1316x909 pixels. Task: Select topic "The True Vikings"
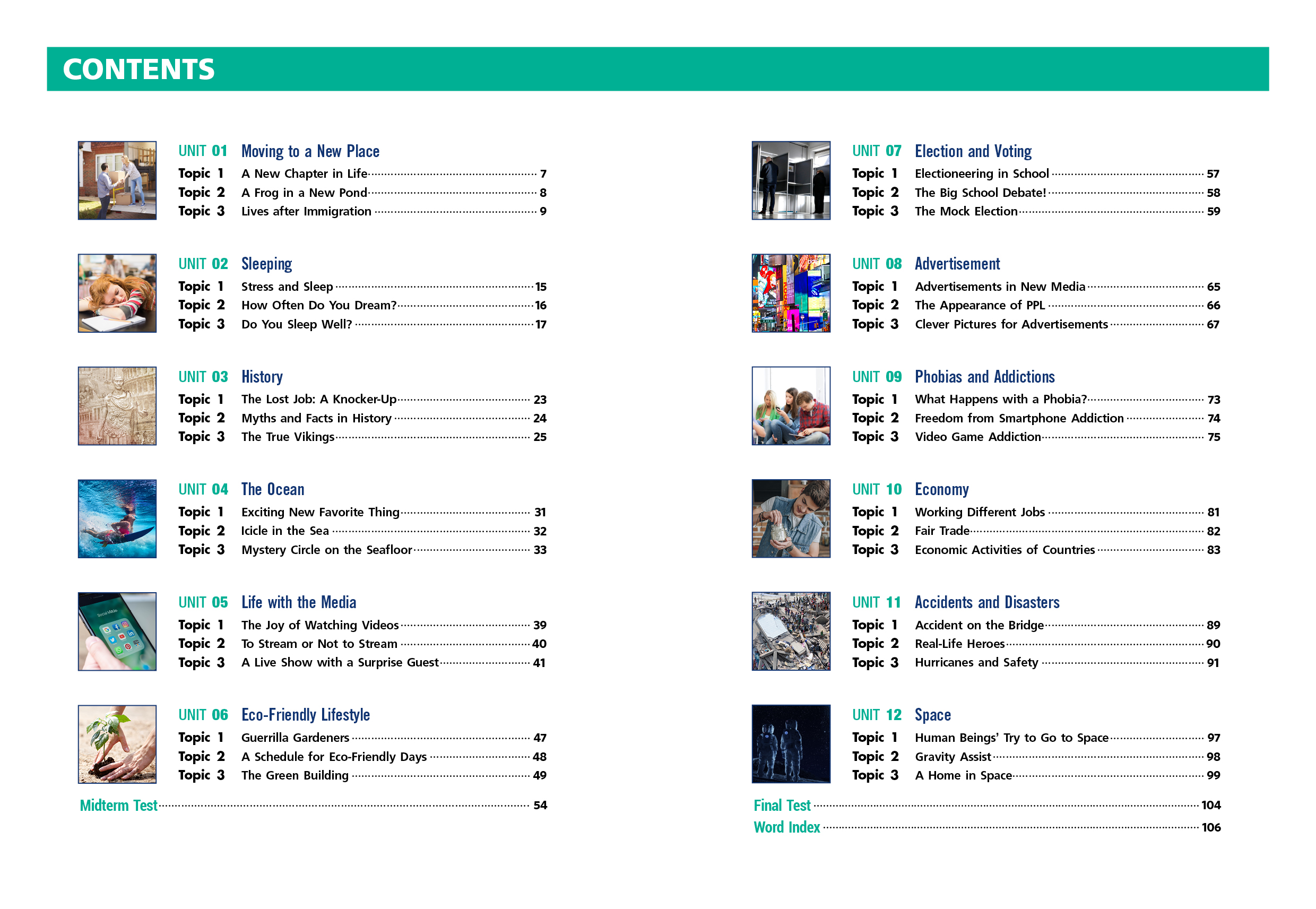pos(288,437)
